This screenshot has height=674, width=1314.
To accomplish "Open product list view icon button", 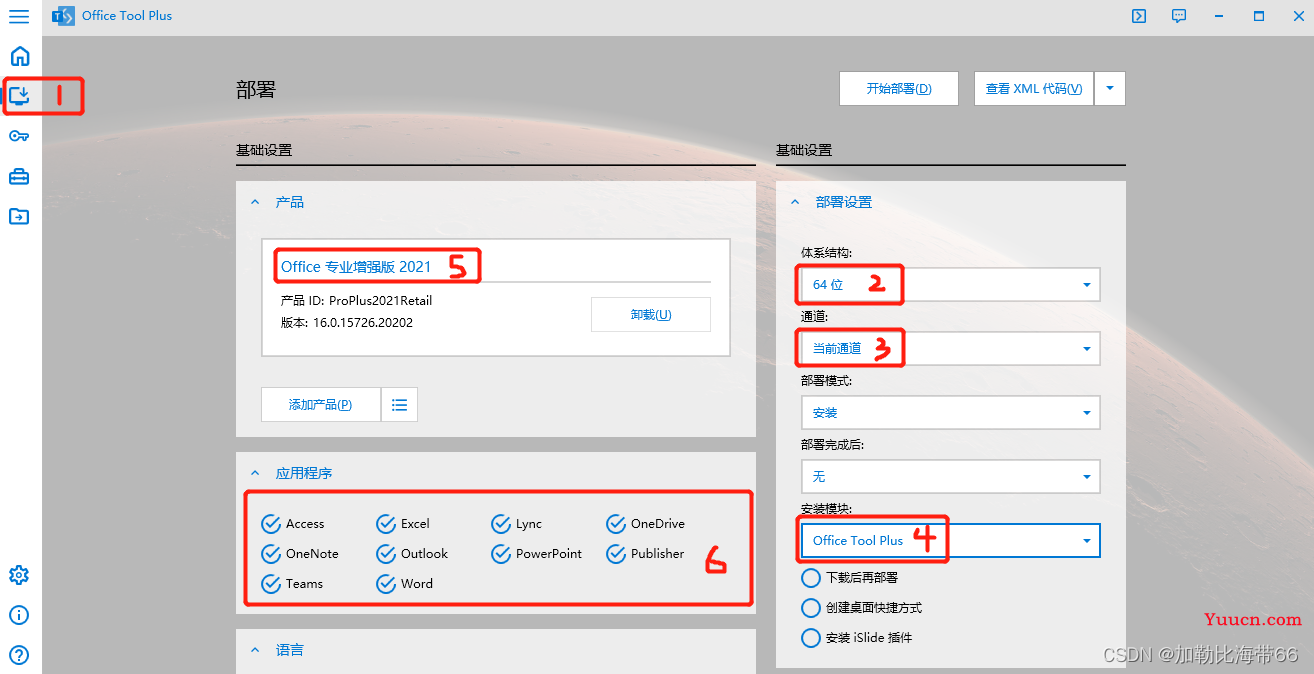I will [x=400, y=405].
